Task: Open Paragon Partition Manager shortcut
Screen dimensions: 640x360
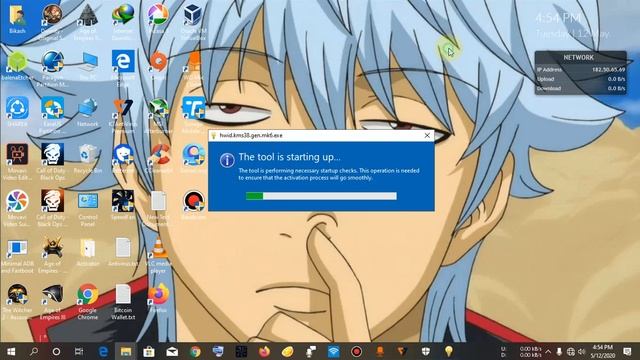Action: [x=53, y=68]
